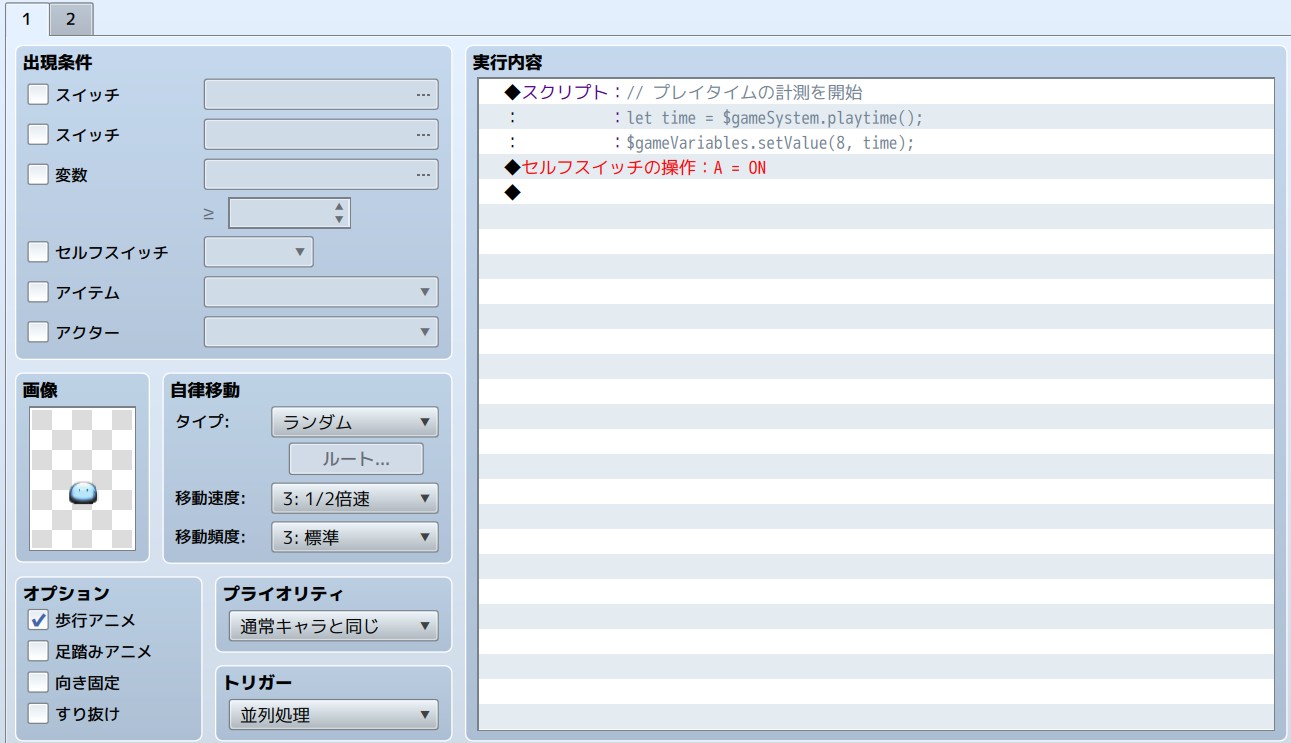Open the 移動頻度 dropdown set to 標準
The image size is (1291, 743).
pyautogui.click(x=354, y=538)
